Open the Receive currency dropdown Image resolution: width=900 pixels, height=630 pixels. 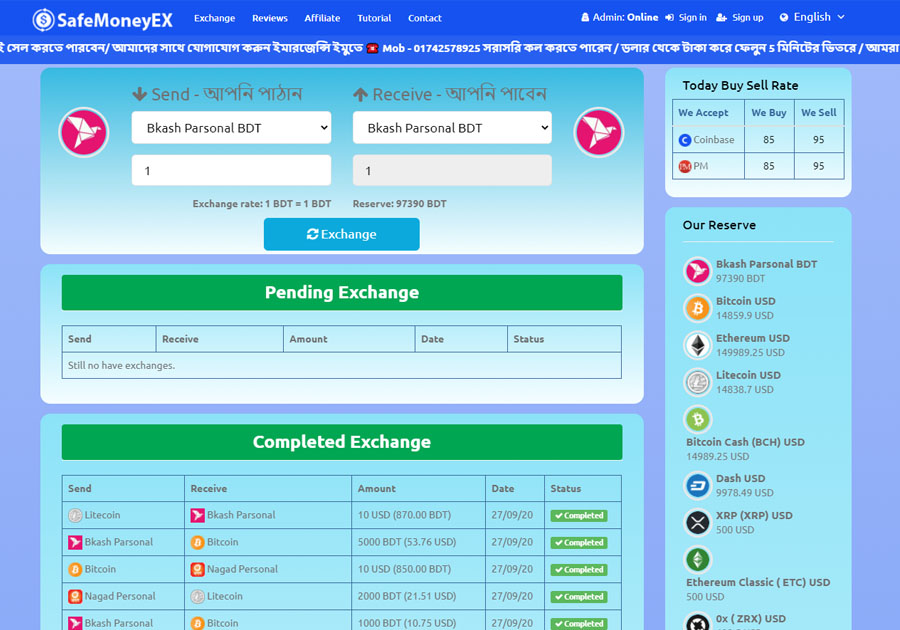point(452,128)
